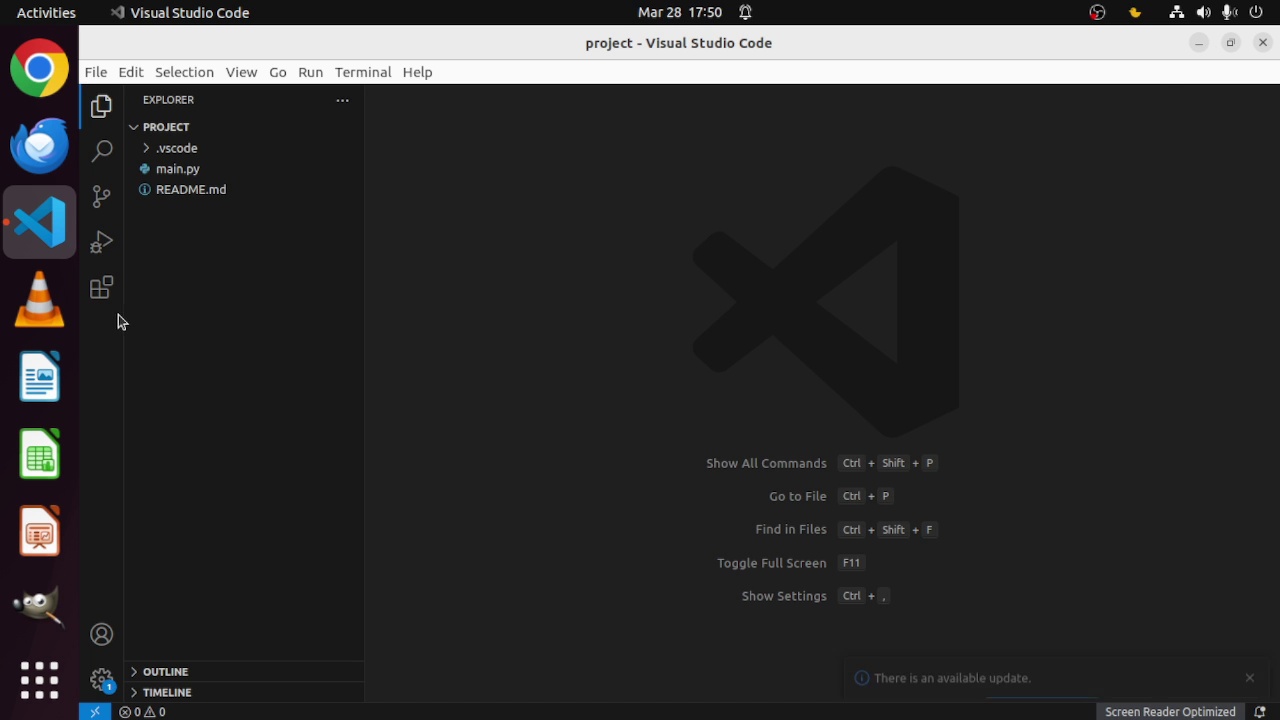Dismiss the available update notification
The height and width of the screenshot is (720, 1280).
[x=1249, y=678]
